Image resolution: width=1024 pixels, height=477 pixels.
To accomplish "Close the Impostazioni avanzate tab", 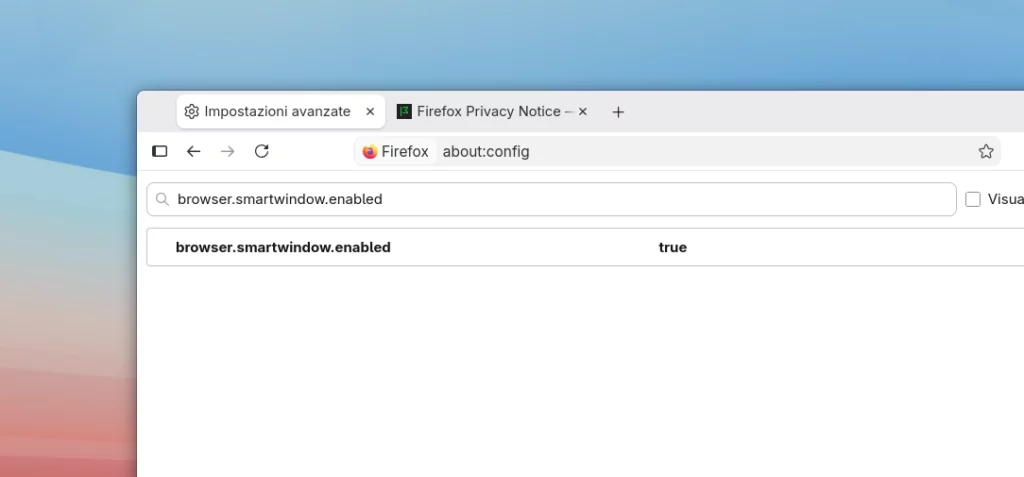I will point(370,112).
